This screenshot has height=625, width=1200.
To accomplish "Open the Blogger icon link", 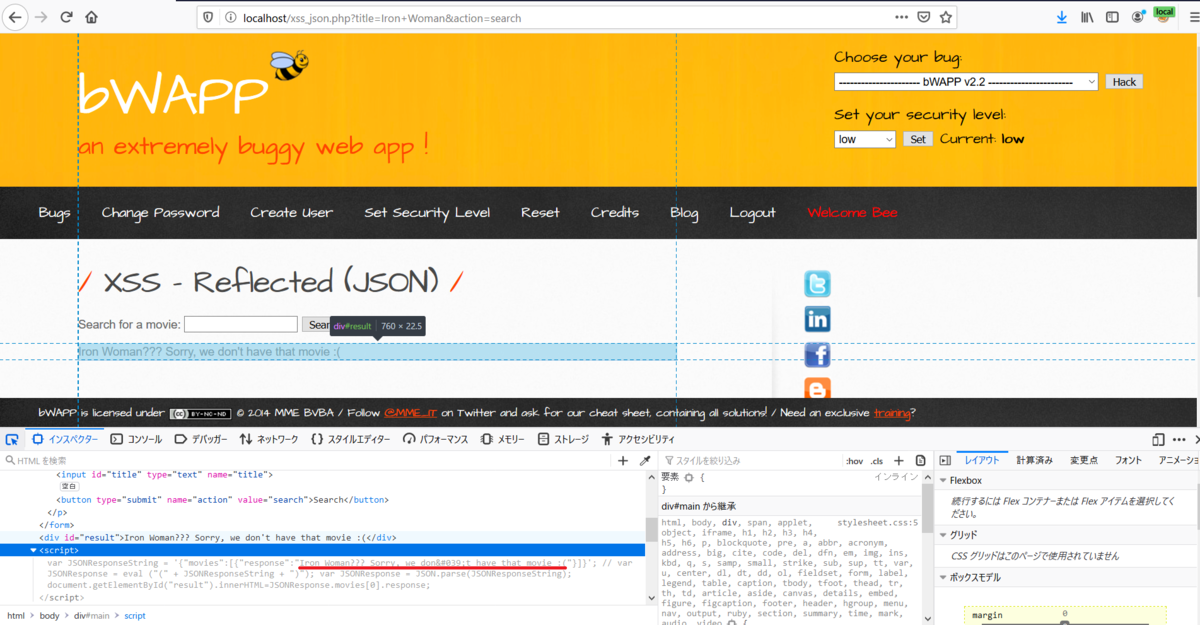I will 817,388.
